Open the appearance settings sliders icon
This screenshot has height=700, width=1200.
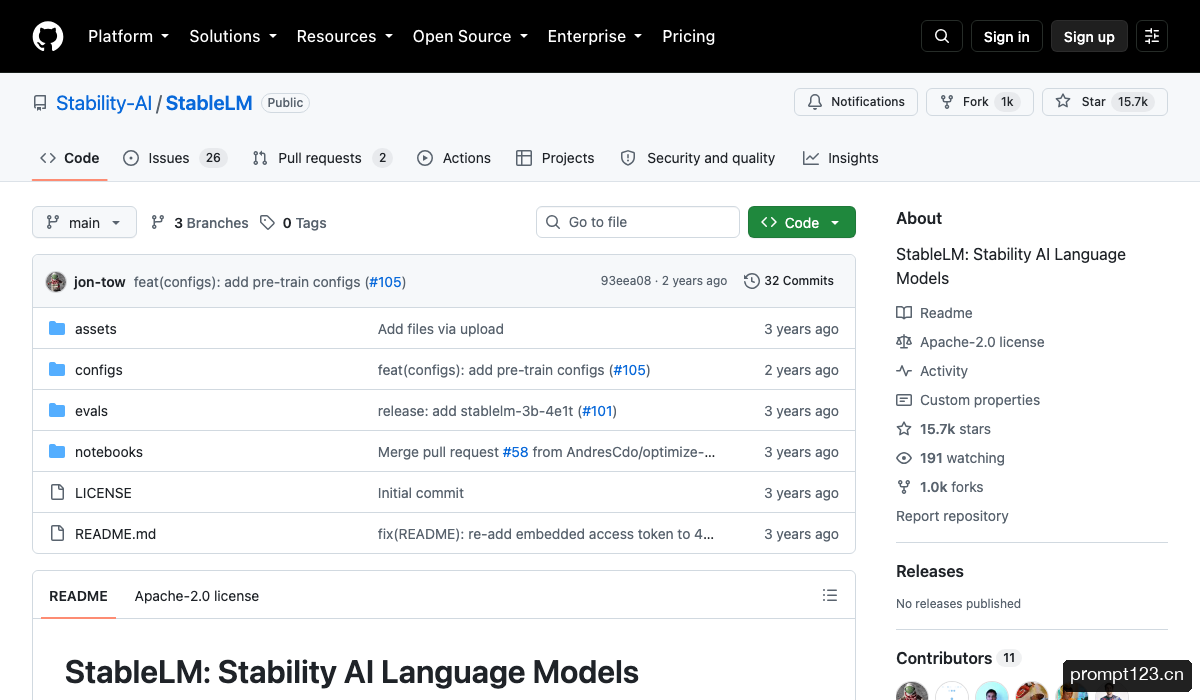(1152, 36)
